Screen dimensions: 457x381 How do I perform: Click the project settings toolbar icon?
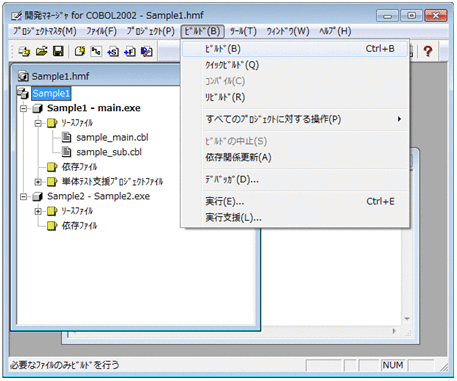tap(147, 51)
